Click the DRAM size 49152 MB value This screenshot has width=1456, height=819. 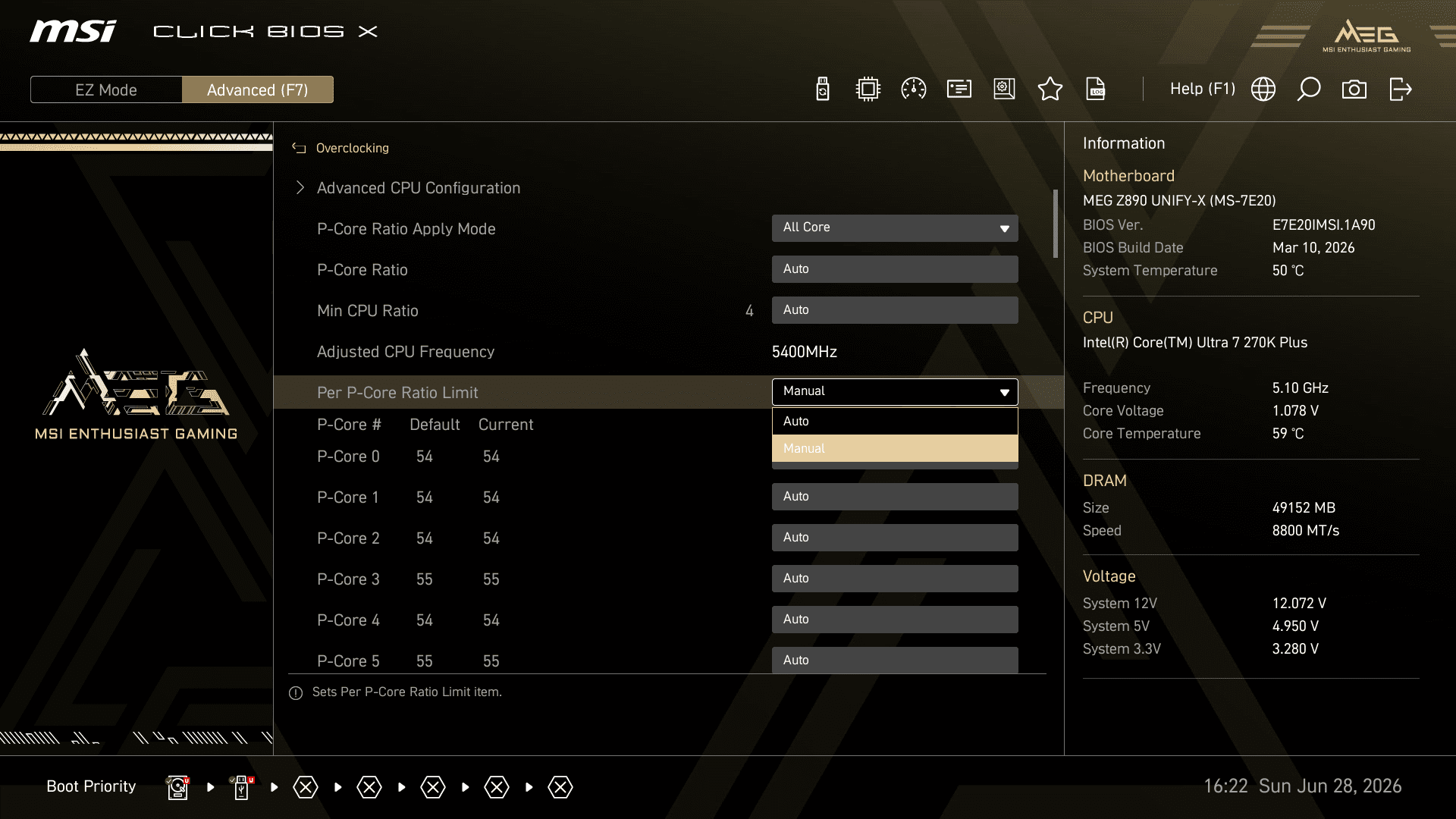1304,508
